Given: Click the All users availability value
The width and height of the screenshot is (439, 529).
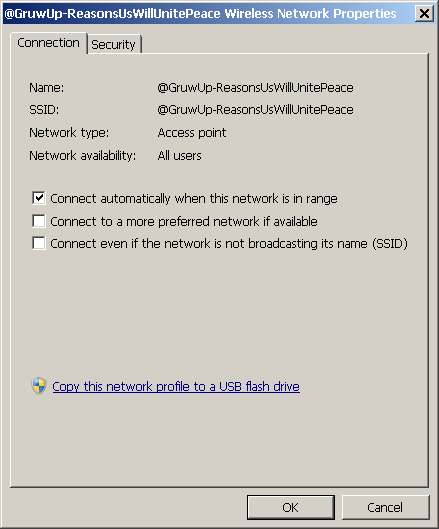Looking at the screenshot, I should (180, 156).
